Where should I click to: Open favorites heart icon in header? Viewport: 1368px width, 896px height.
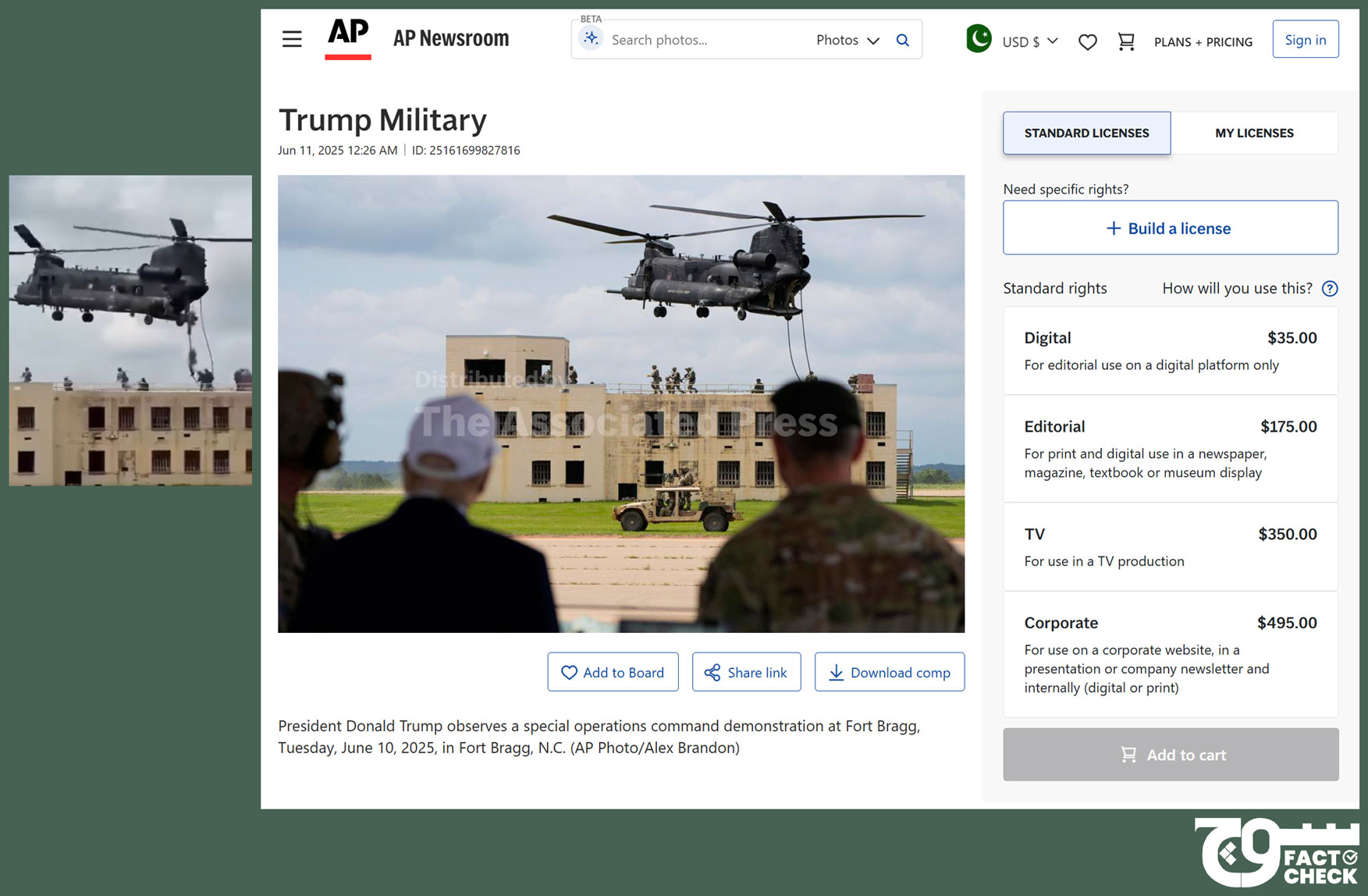point(1087,42)
